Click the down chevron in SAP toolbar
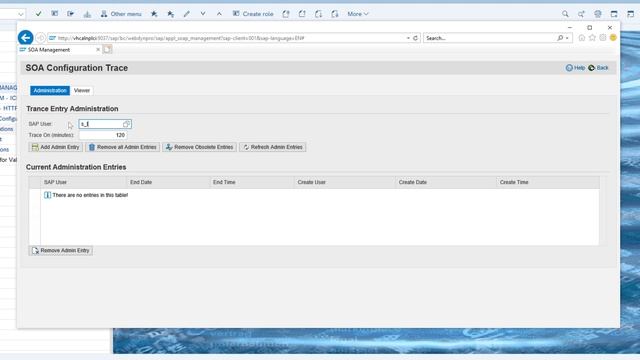Viewport: 640px width, 360px height. coord(203,14)
